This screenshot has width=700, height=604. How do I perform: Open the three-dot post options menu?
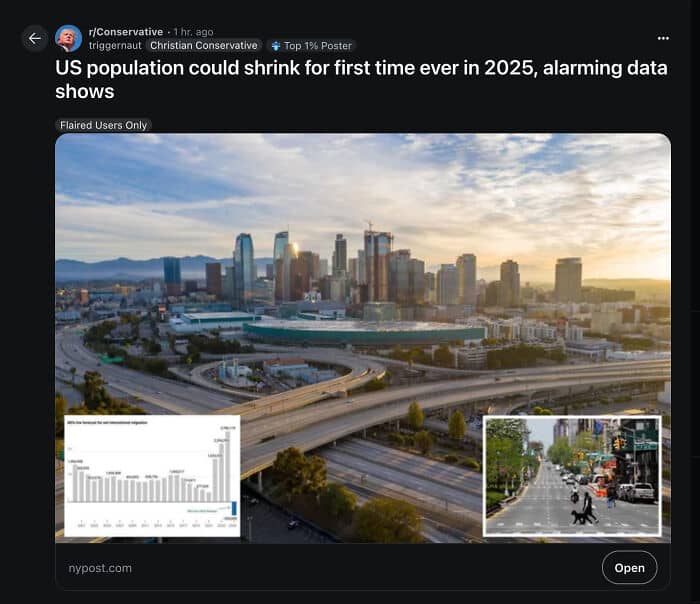pos(663,38)
